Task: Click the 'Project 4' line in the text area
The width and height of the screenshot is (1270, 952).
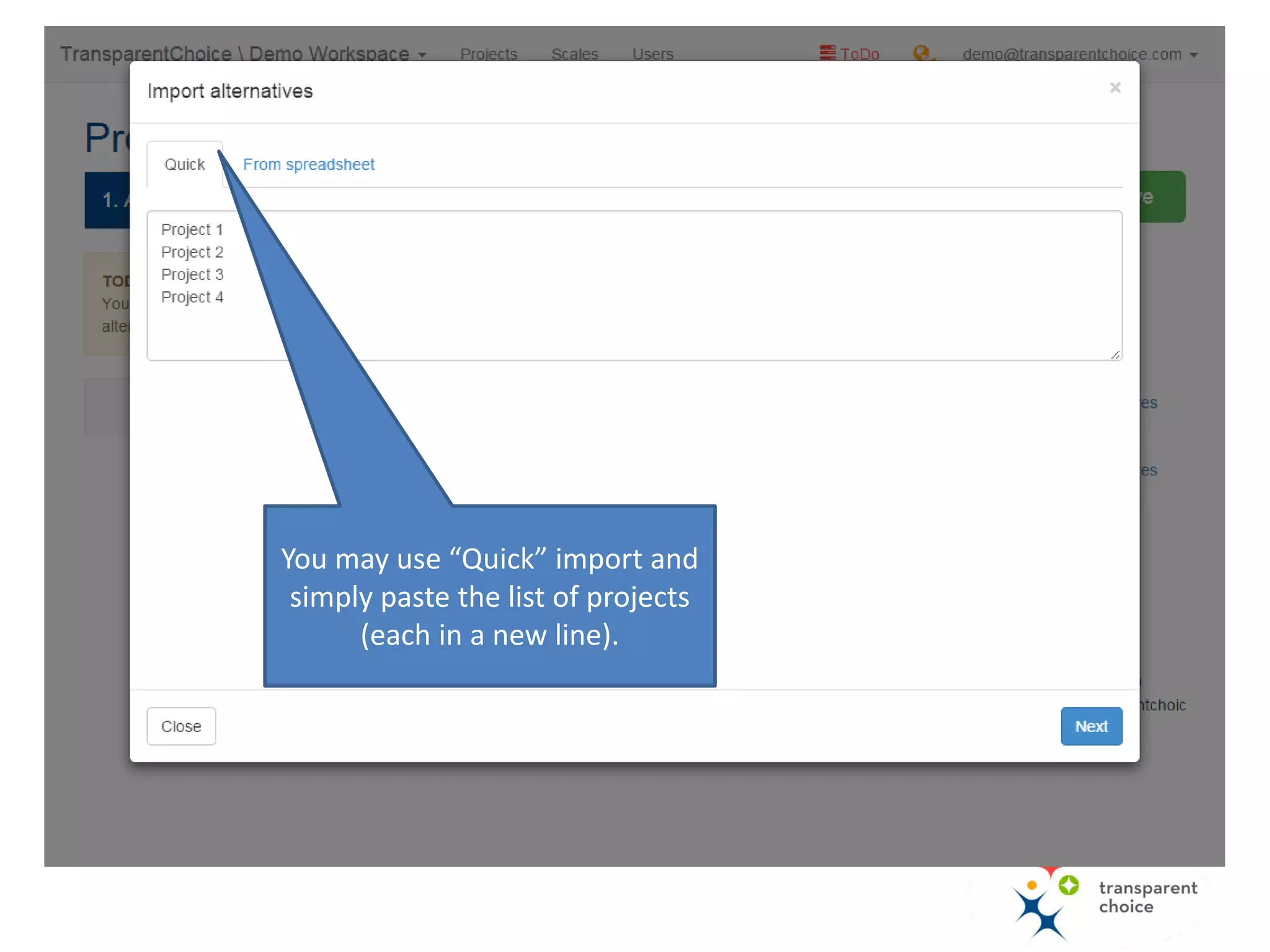Action: [x=192, y=297]
